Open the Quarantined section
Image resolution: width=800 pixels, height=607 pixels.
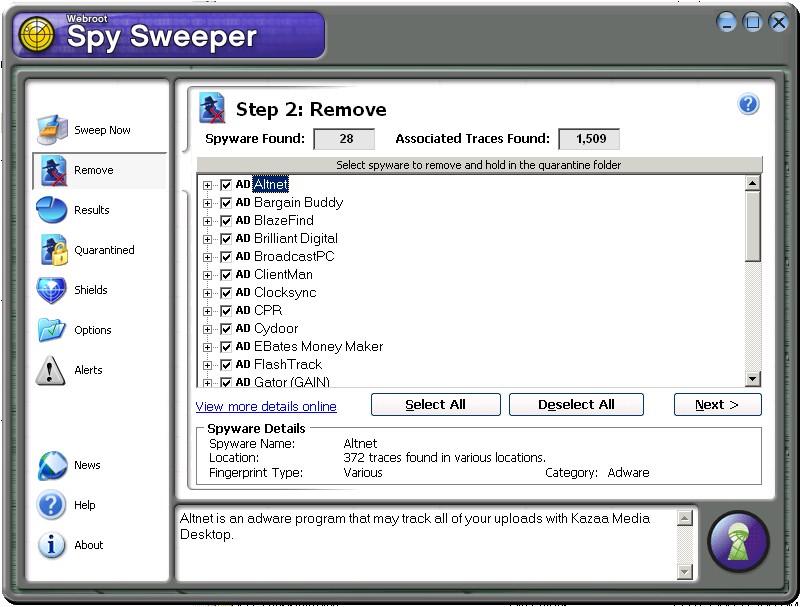point(105,250)
